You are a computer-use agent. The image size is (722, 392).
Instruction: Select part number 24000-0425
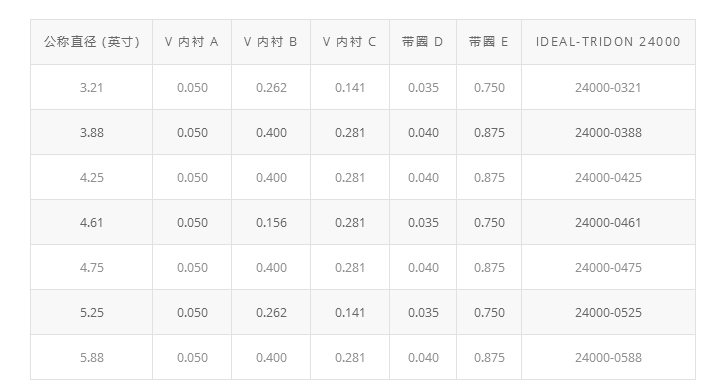coord(608,178)
